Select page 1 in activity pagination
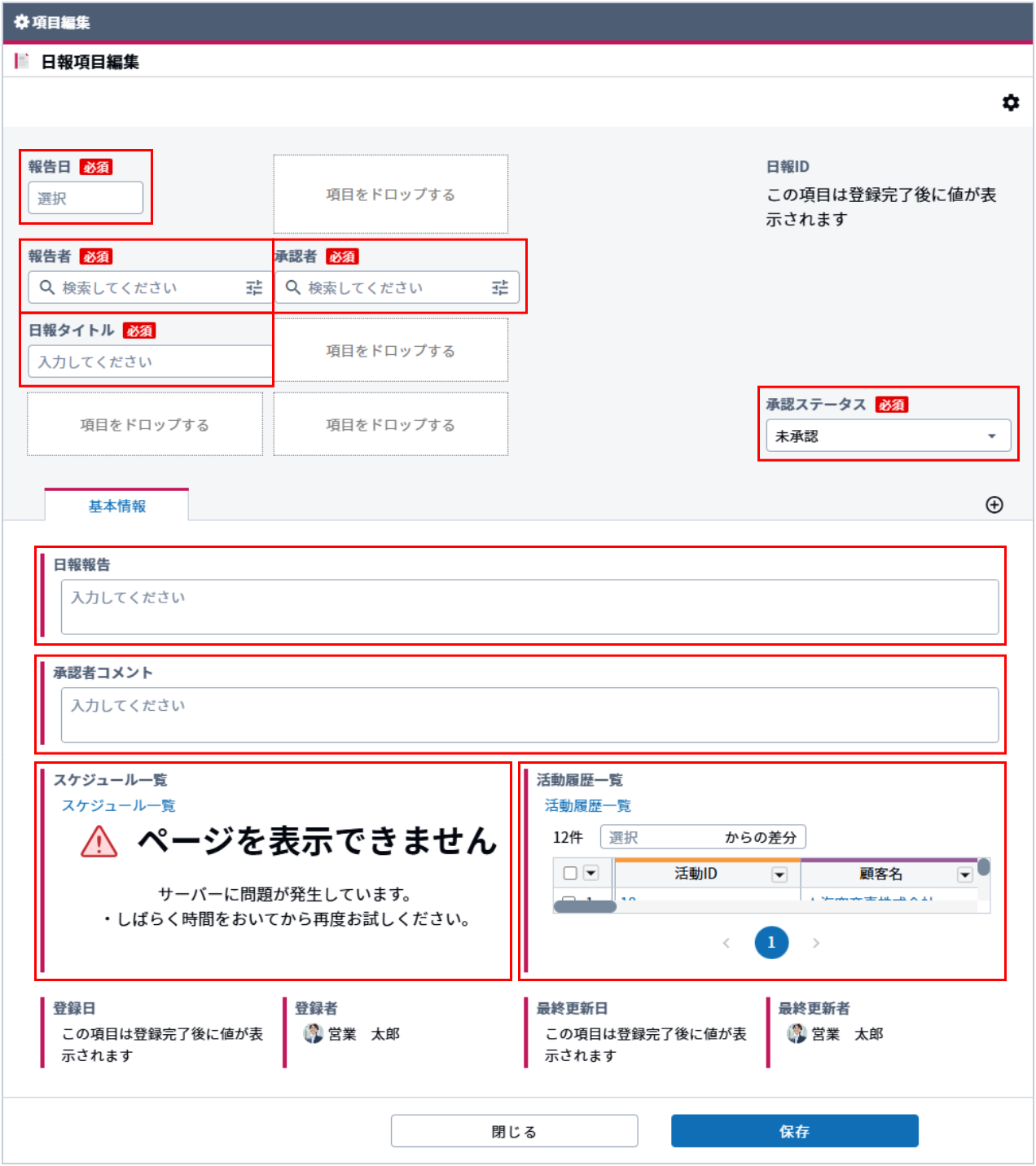The image size is (1036, 1166). pos(771,943)
